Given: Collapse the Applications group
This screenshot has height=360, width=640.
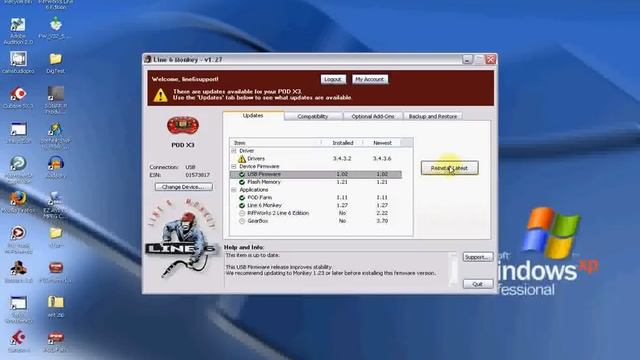Looking at the screenshot, I should click(x=234, y=190).
